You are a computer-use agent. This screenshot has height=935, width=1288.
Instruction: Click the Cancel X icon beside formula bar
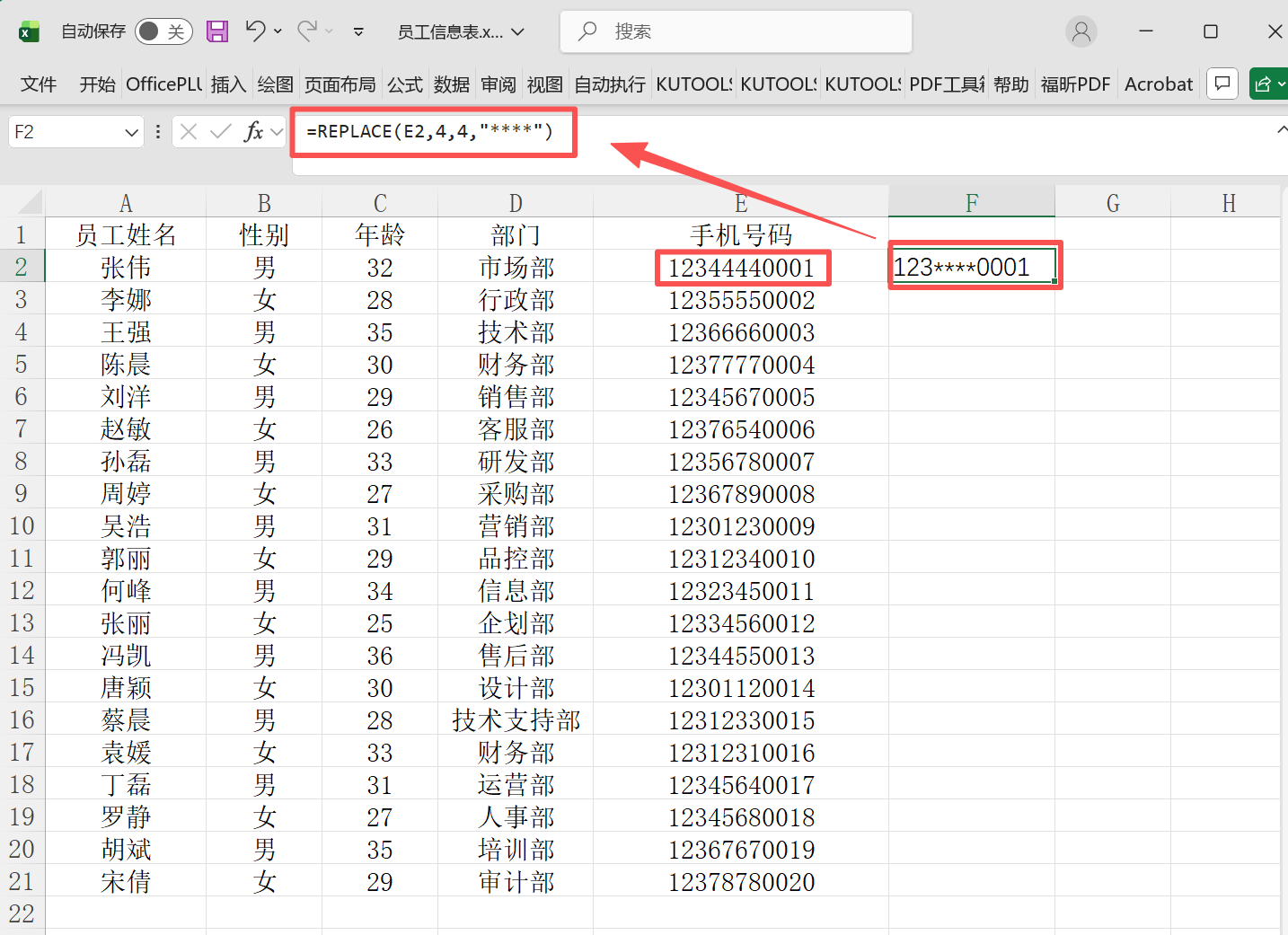(188, 131)
